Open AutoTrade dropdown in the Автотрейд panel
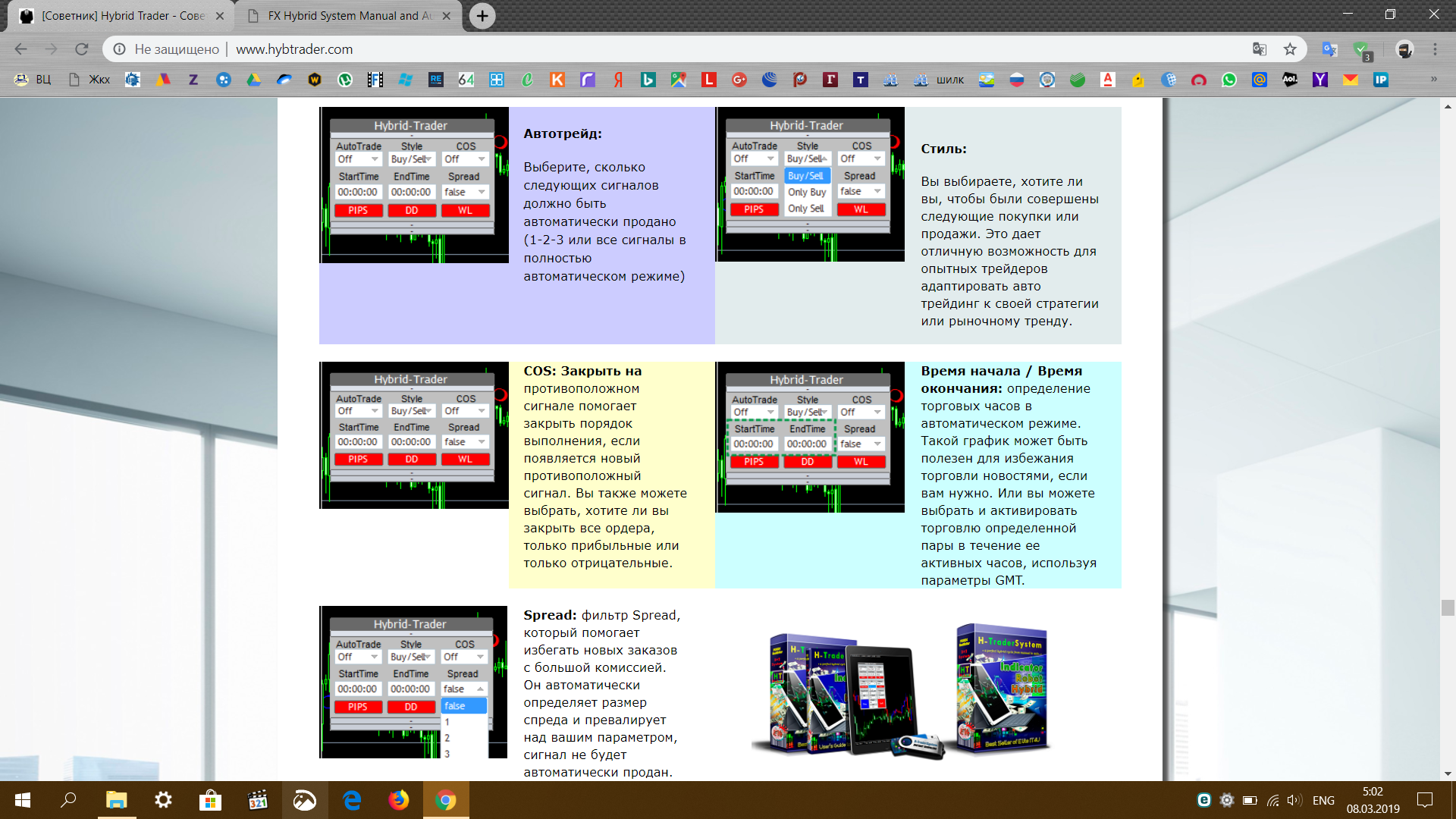1456x819 pixels. pyautogui.click(x=358, y=159)
